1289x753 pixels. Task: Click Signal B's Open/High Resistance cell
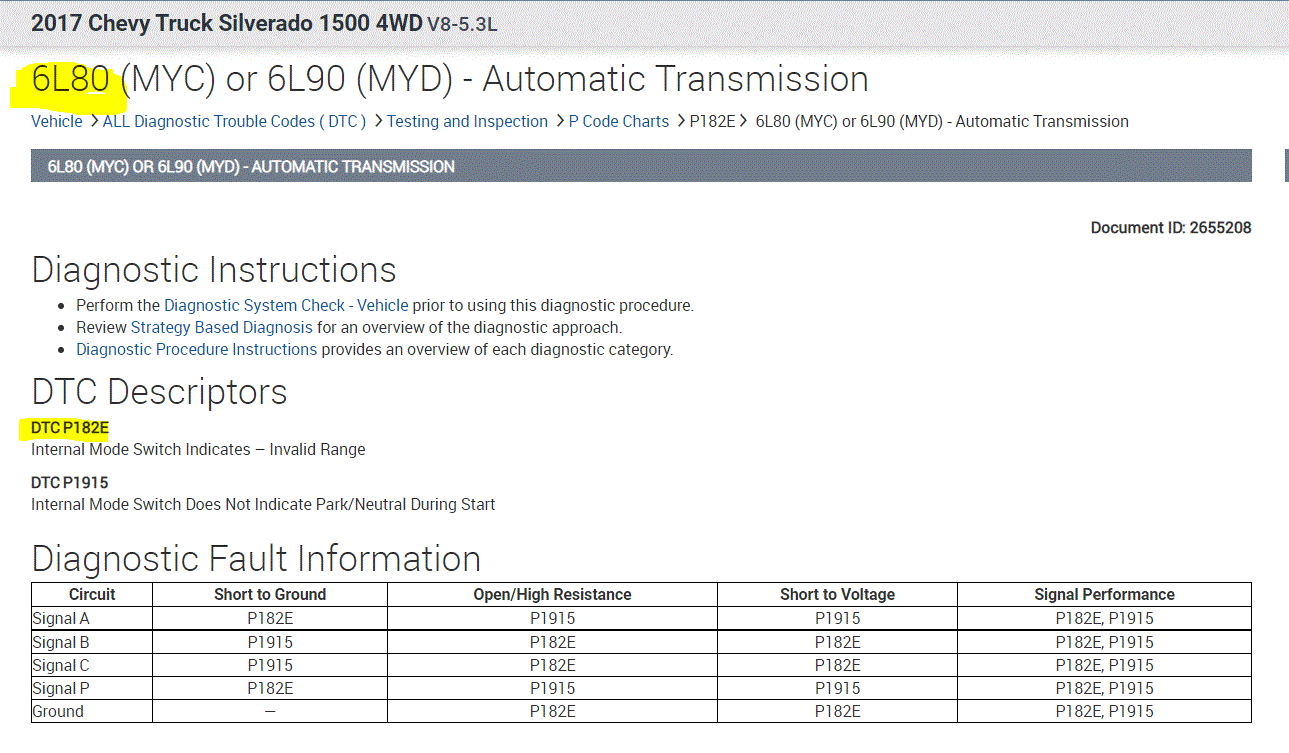tap(552, 642)
